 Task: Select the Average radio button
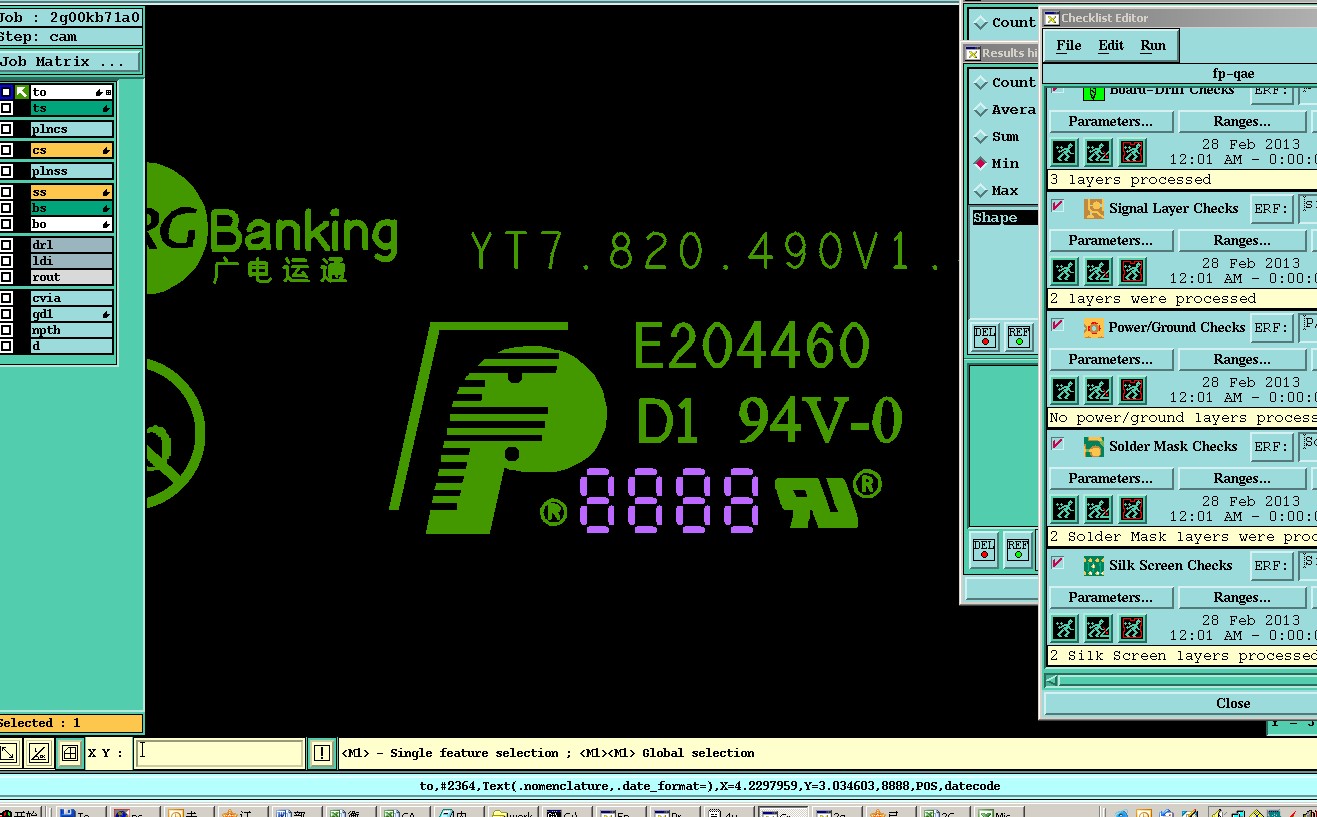click(x=981, y=109)
